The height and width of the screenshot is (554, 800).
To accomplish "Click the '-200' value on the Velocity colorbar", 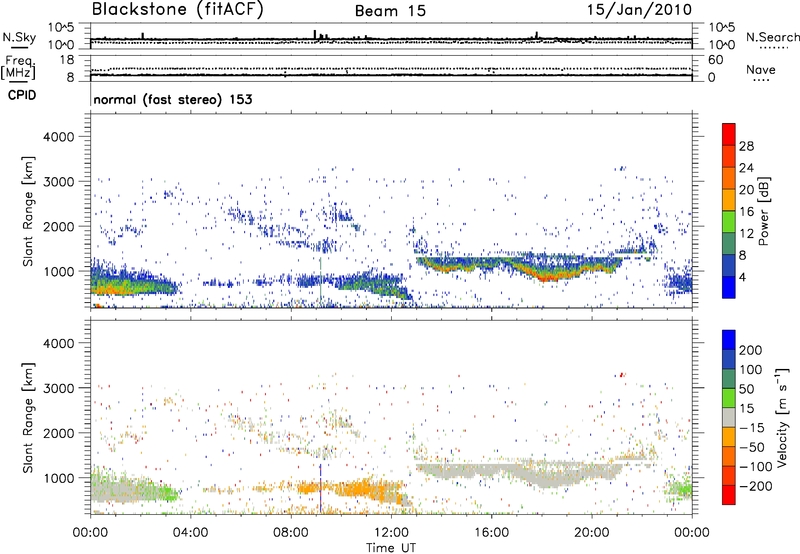I will point(756,486).
